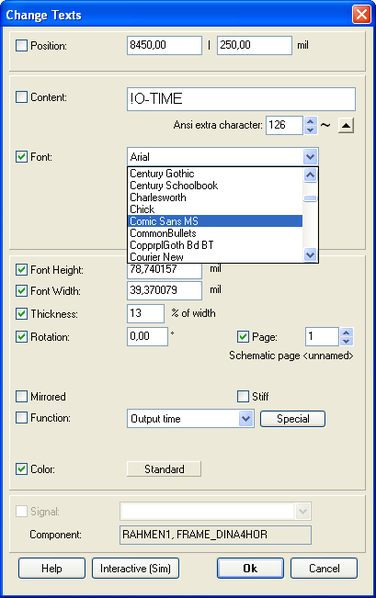Pick Charlesworth in the font list
The width and height of the screenshot is (376, 598).
coord(215,197)
